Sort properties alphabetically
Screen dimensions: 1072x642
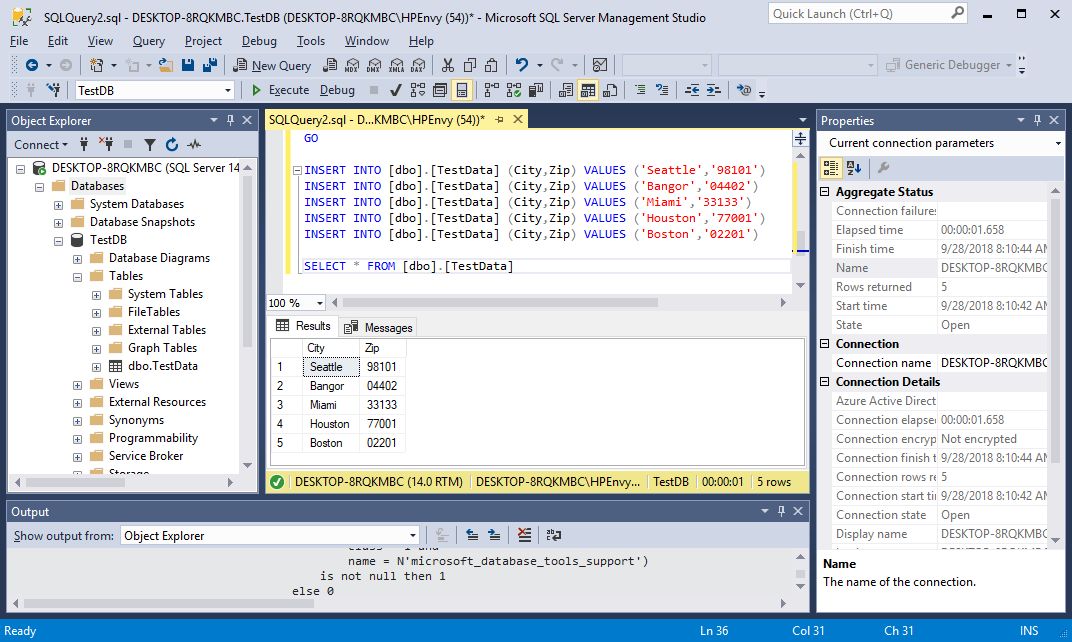[852, 168]
